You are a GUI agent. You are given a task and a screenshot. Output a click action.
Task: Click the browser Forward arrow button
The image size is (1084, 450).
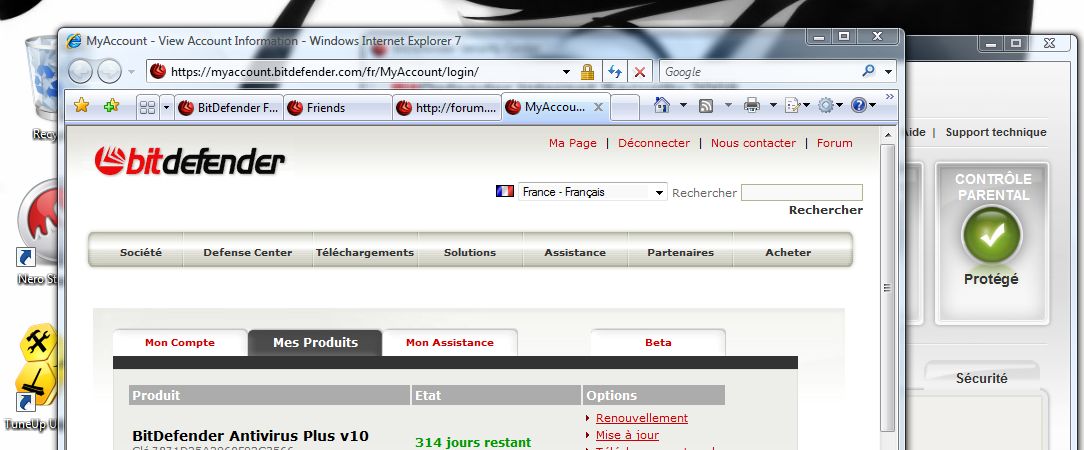click(x=109, y=71)
